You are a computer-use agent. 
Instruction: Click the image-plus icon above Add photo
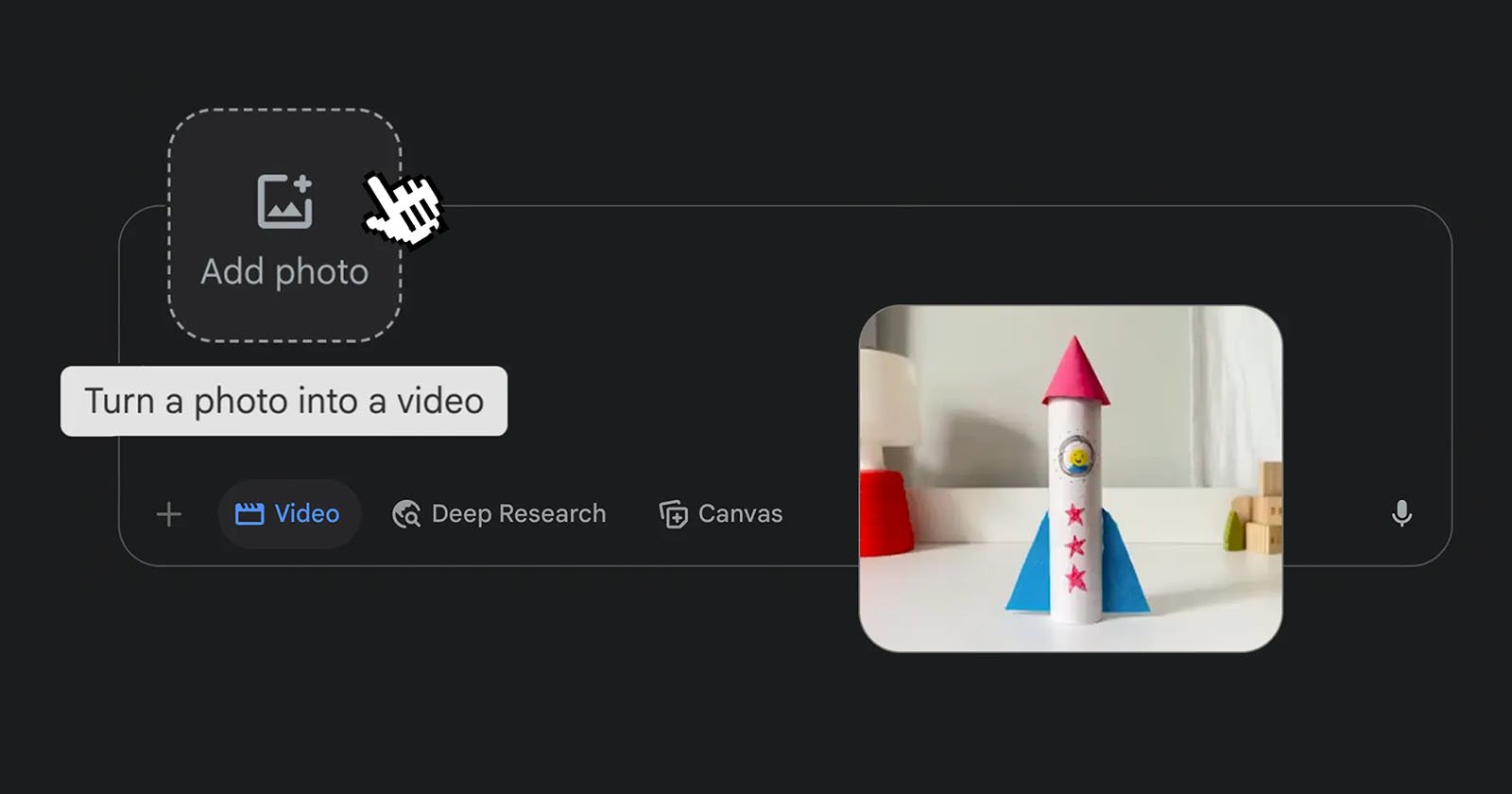[x=284, y=200]
